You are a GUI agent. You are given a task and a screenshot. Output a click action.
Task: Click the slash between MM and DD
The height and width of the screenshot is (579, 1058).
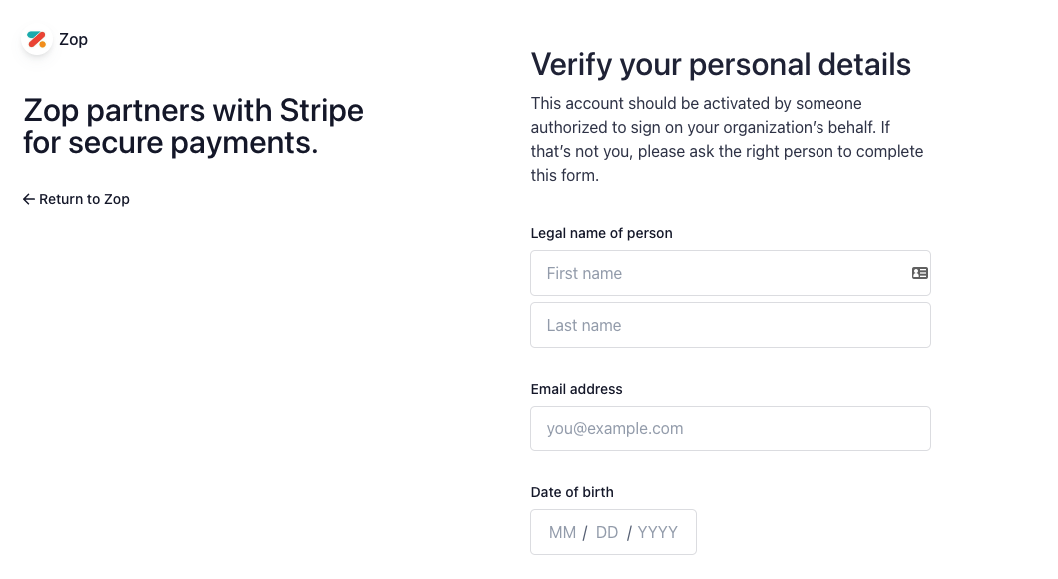click(x=585, y=533)
